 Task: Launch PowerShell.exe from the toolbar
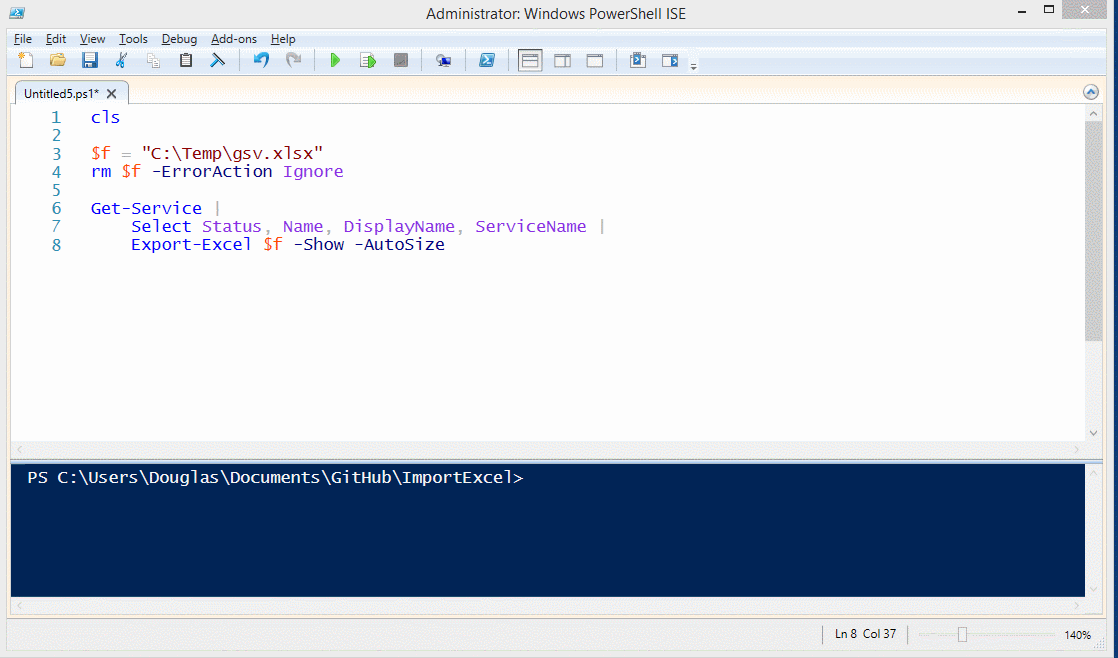coord(486,61)
